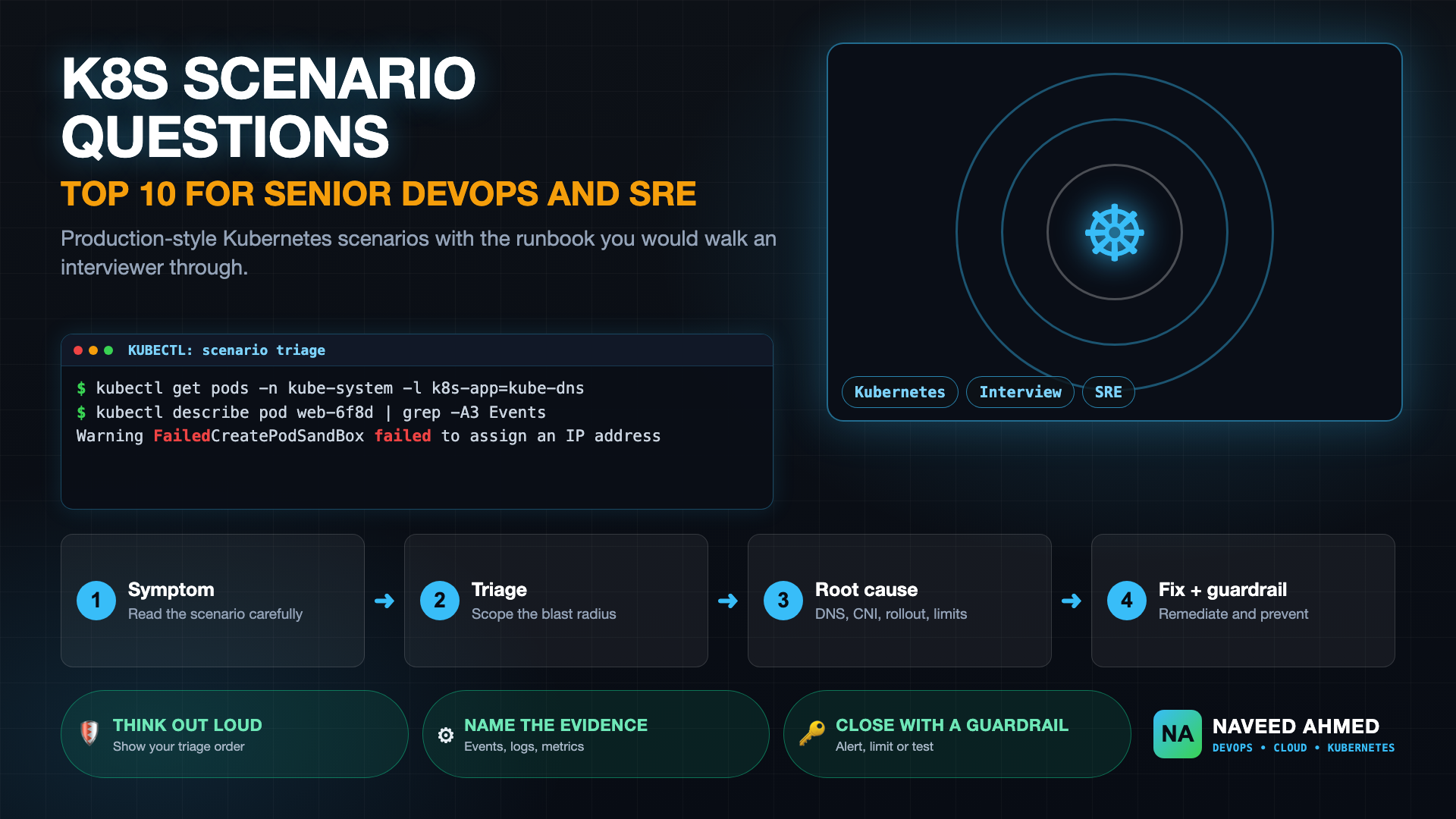Click 'DNS, CNI, rollout, limits' text

pos(891,613)
